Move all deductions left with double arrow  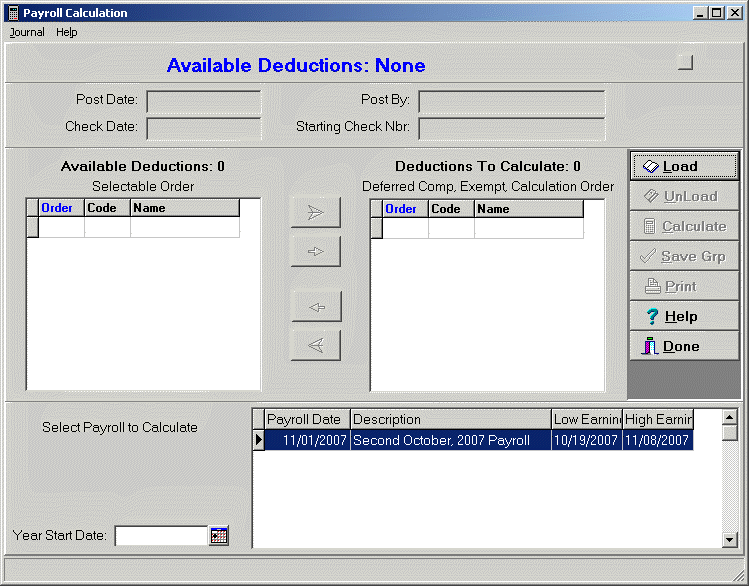[316, 345]
